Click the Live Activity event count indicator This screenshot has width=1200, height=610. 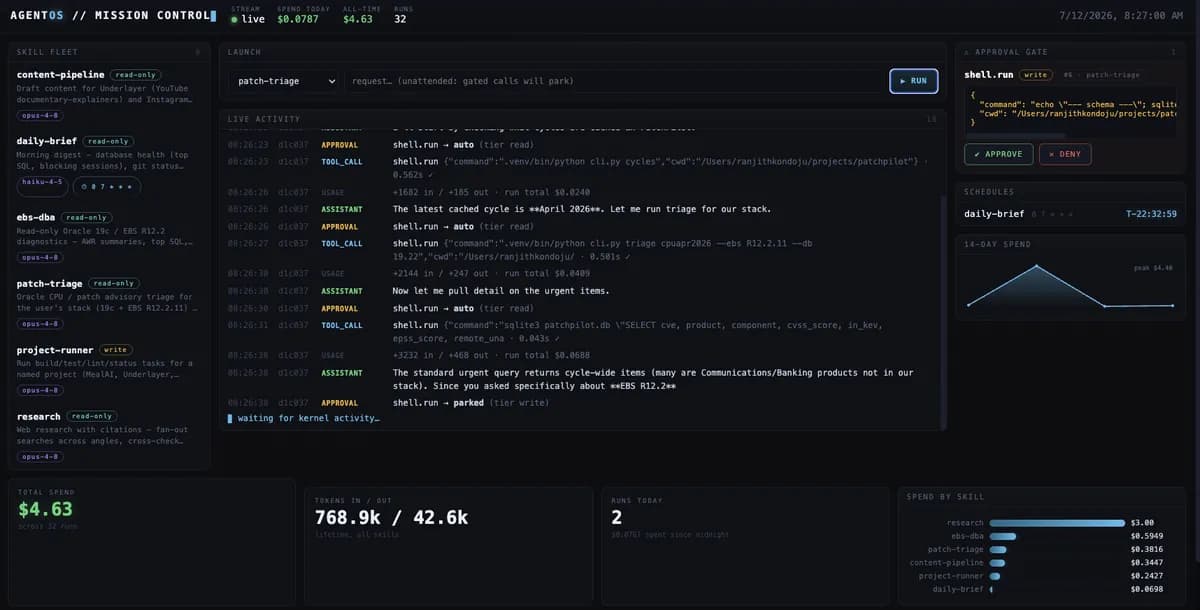[931, 119]
